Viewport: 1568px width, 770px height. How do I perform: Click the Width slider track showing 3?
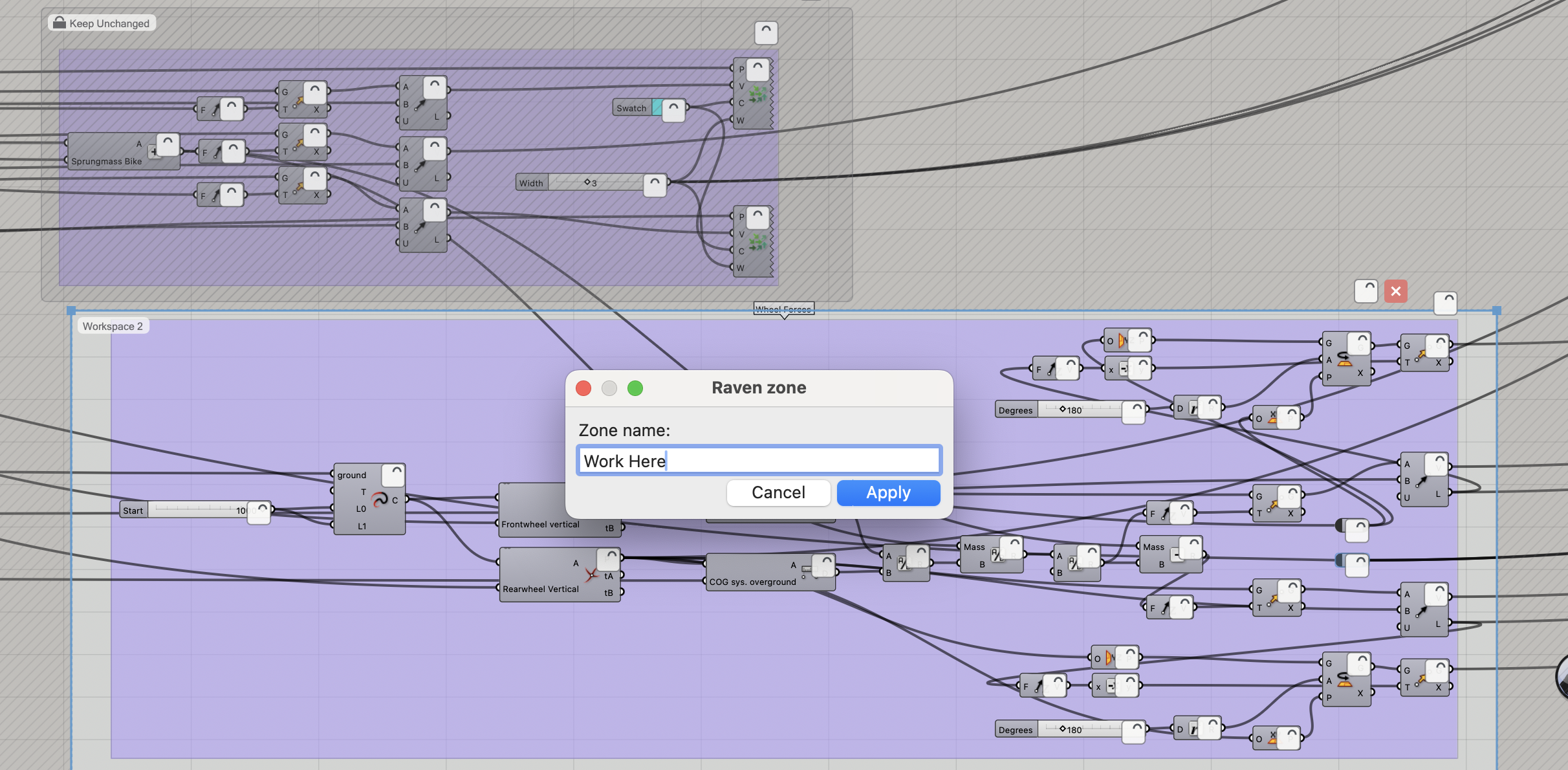click(x=596, y=182)
